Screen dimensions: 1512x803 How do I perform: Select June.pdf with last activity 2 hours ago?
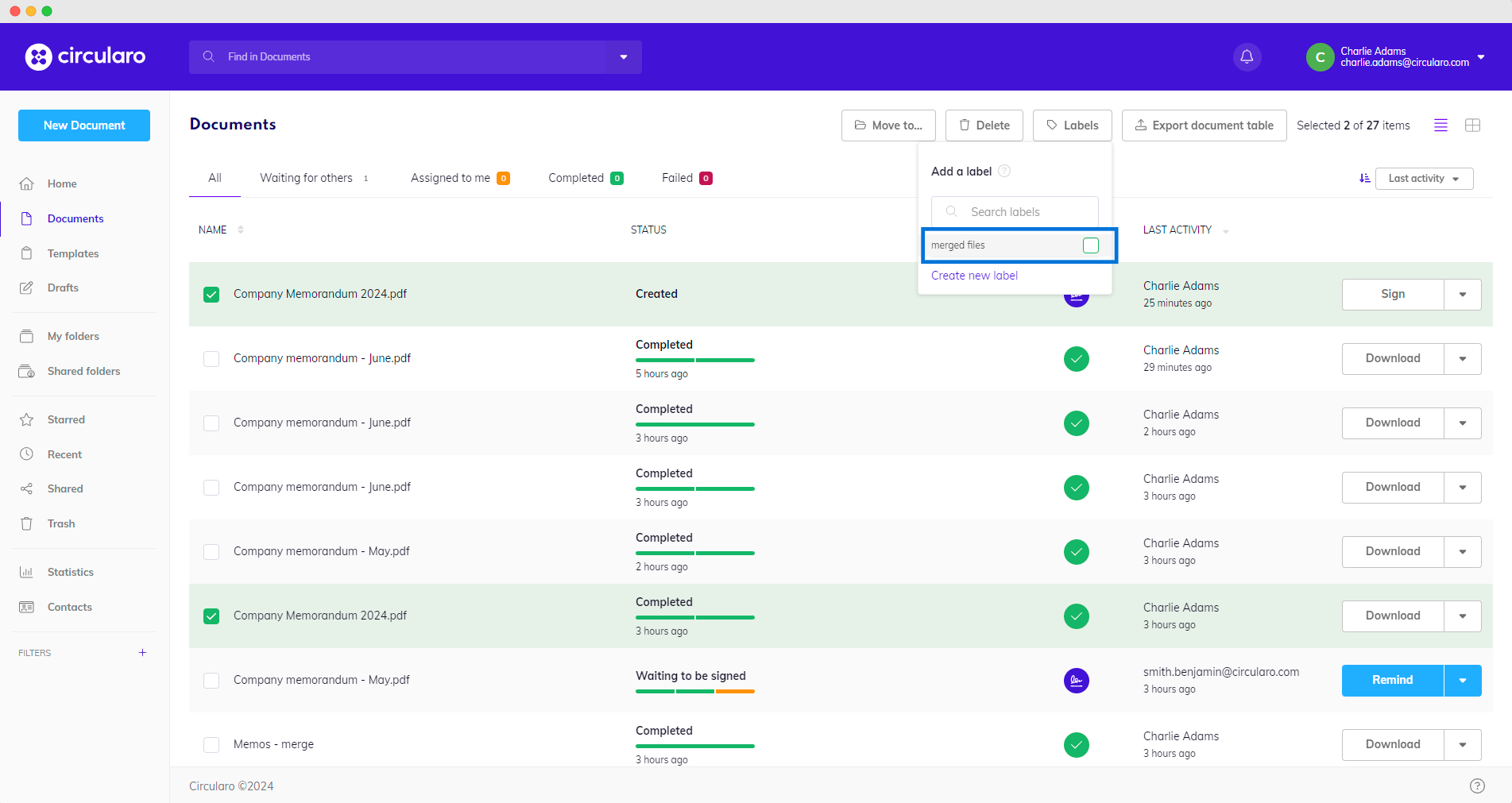(x=211, y=423)
